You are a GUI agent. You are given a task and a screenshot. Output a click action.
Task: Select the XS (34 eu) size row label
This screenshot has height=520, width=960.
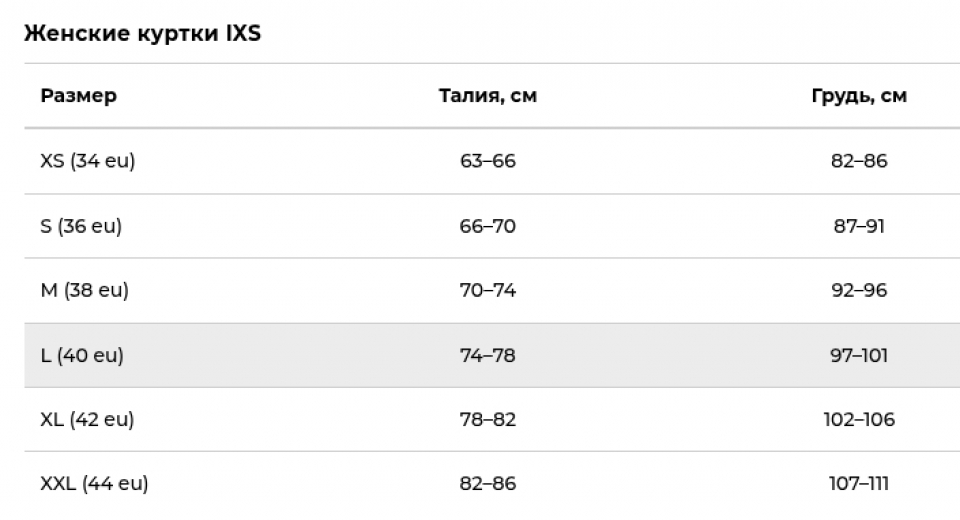pyautogui.click(x=87, y=161)
